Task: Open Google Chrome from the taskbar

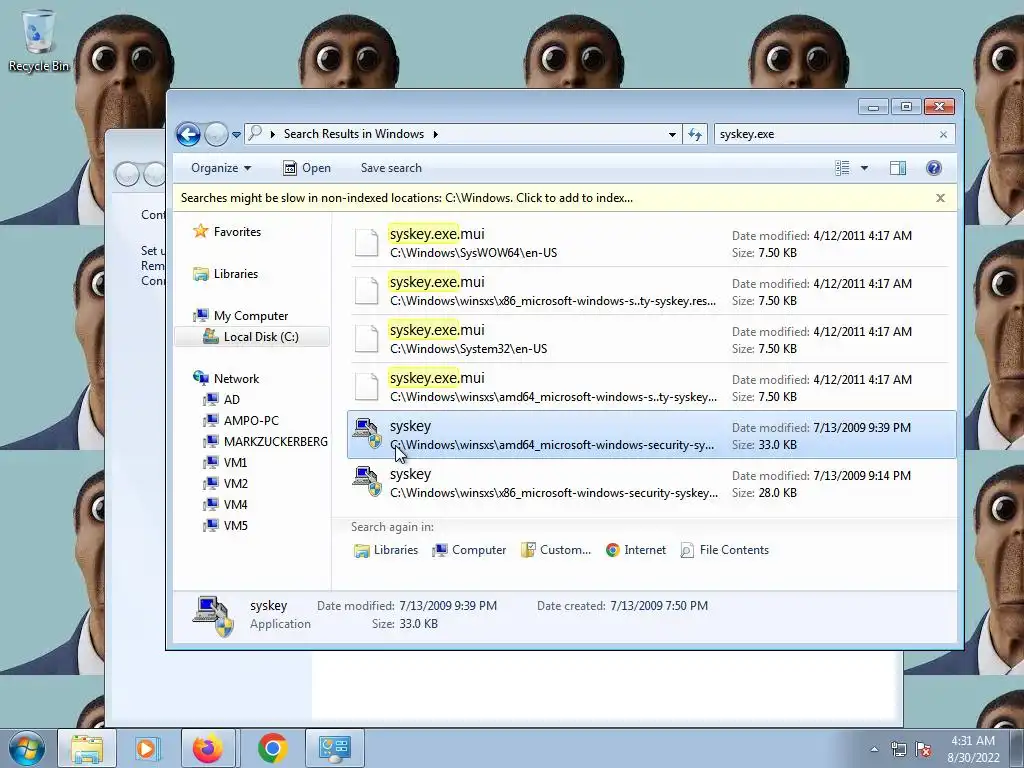Action: click(x=273, y=748)
